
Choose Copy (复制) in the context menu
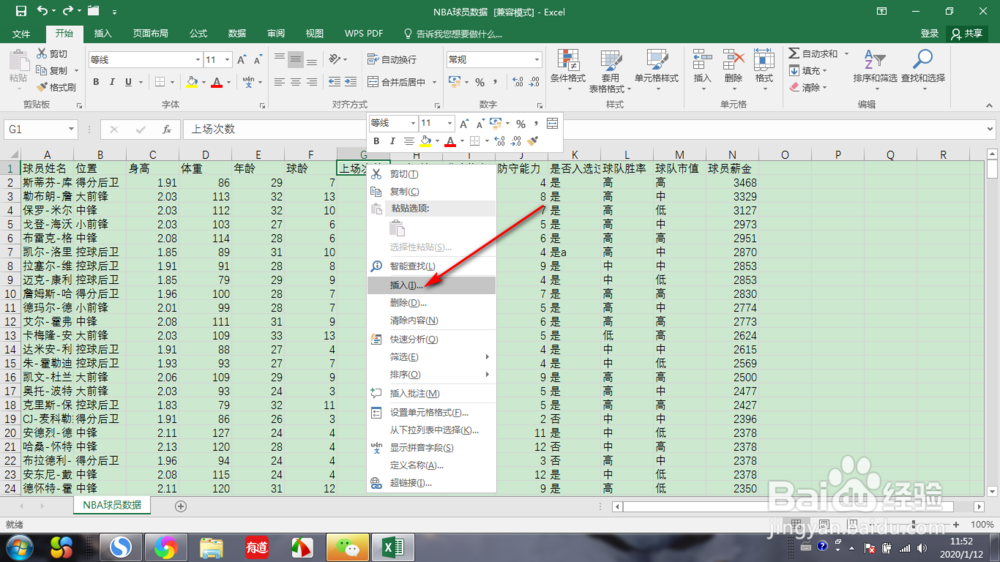click(x=431, y=191)
